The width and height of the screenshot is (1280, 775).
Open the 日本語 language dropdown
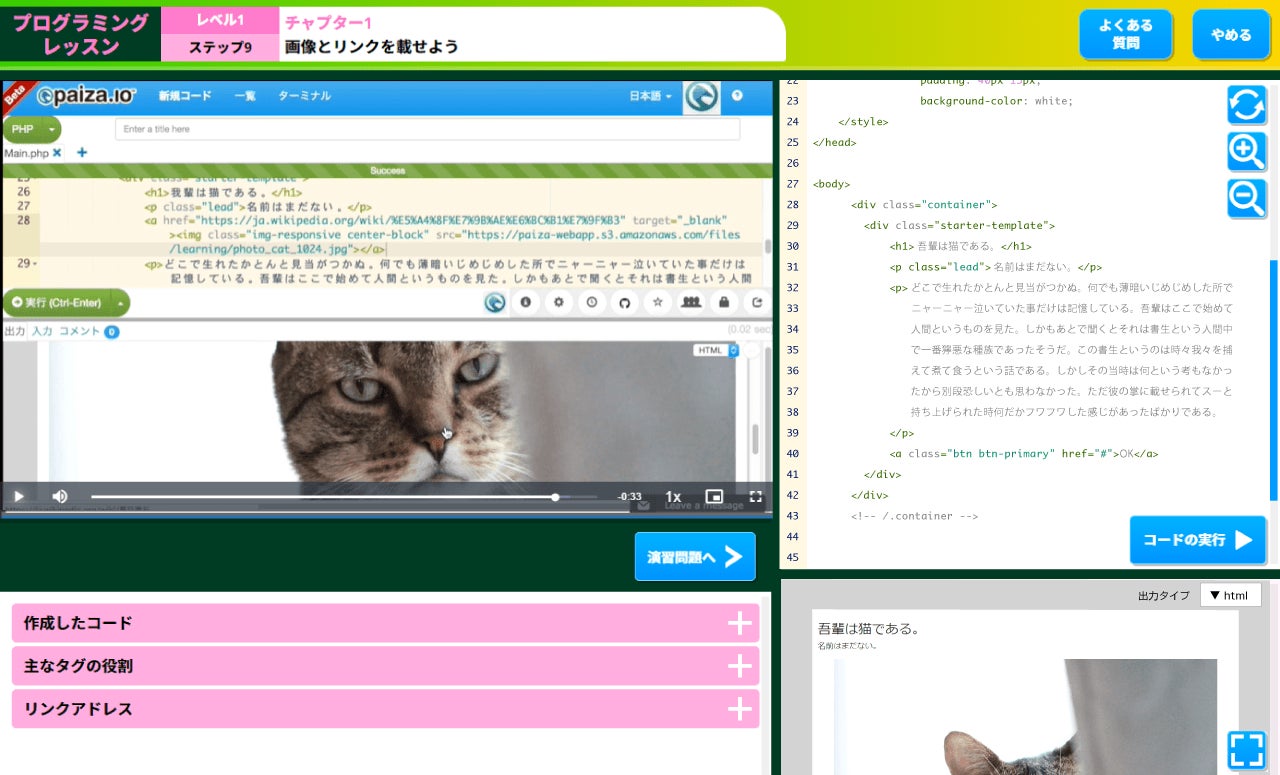(x=650, y=96)
